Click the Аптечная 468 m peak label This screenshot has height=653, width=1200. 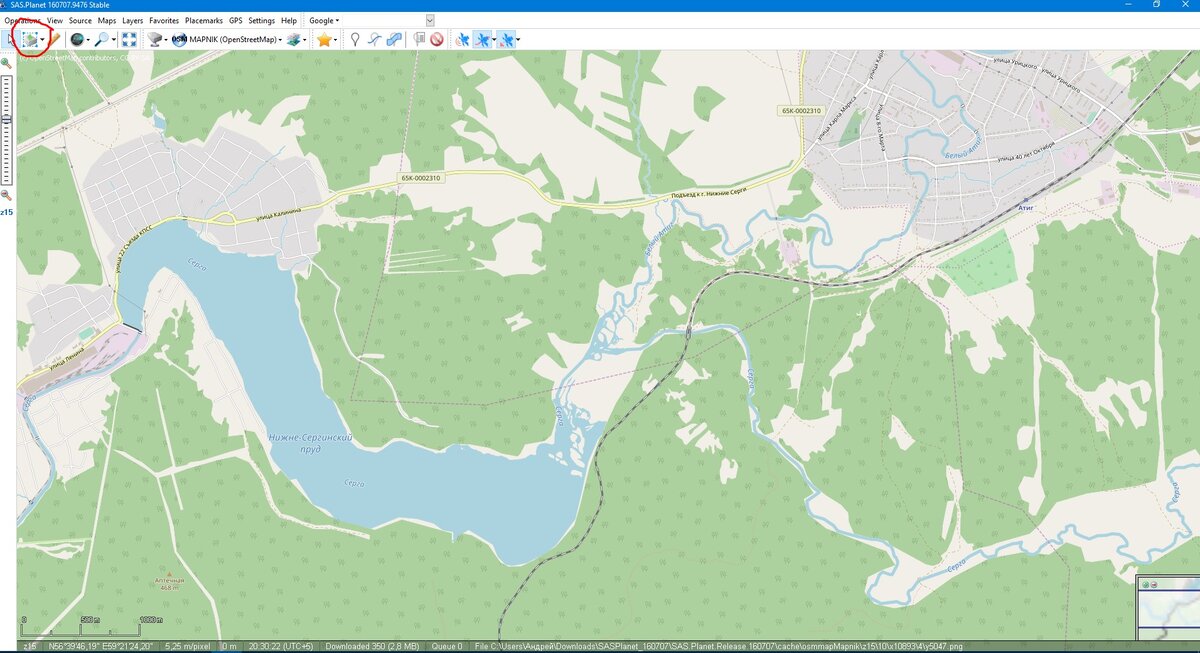[169, 584]
